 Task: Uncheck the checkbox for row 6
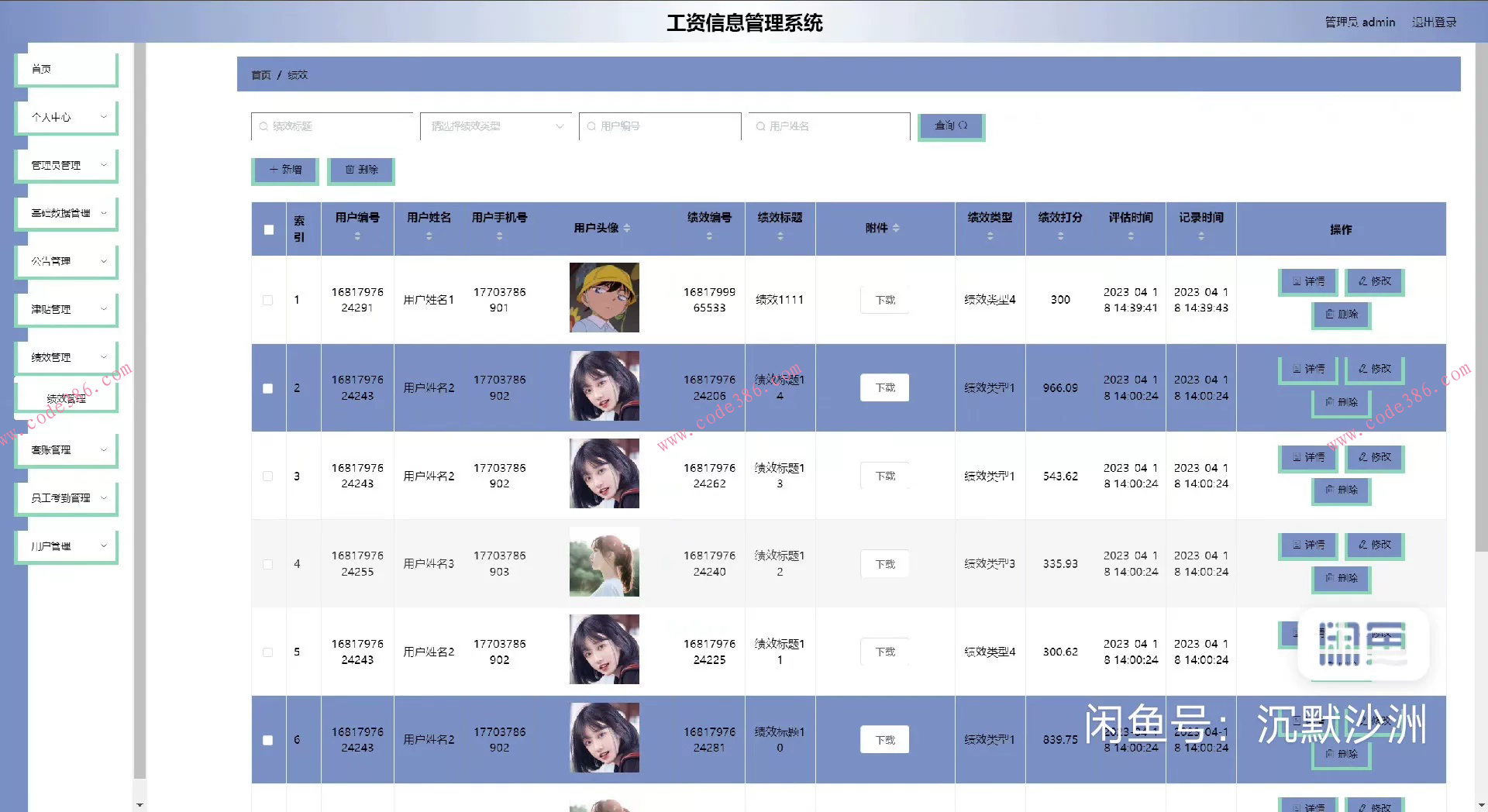(x=268, y=740)
